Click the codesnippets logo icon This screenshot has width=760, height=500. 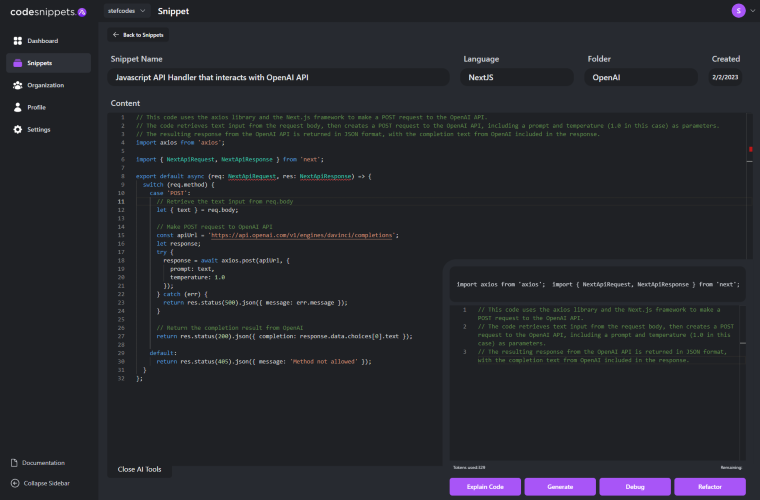(82, 12)
